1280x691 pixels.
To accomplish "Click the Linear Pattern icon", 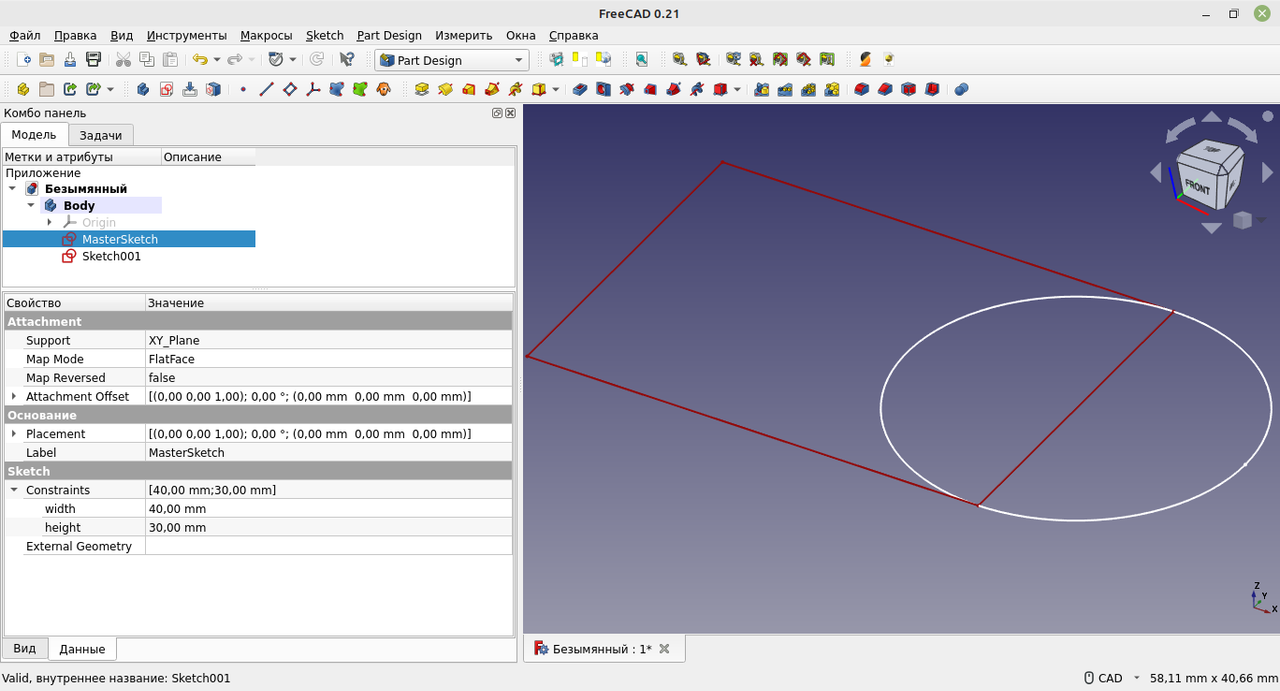I will tap(785, 89).
